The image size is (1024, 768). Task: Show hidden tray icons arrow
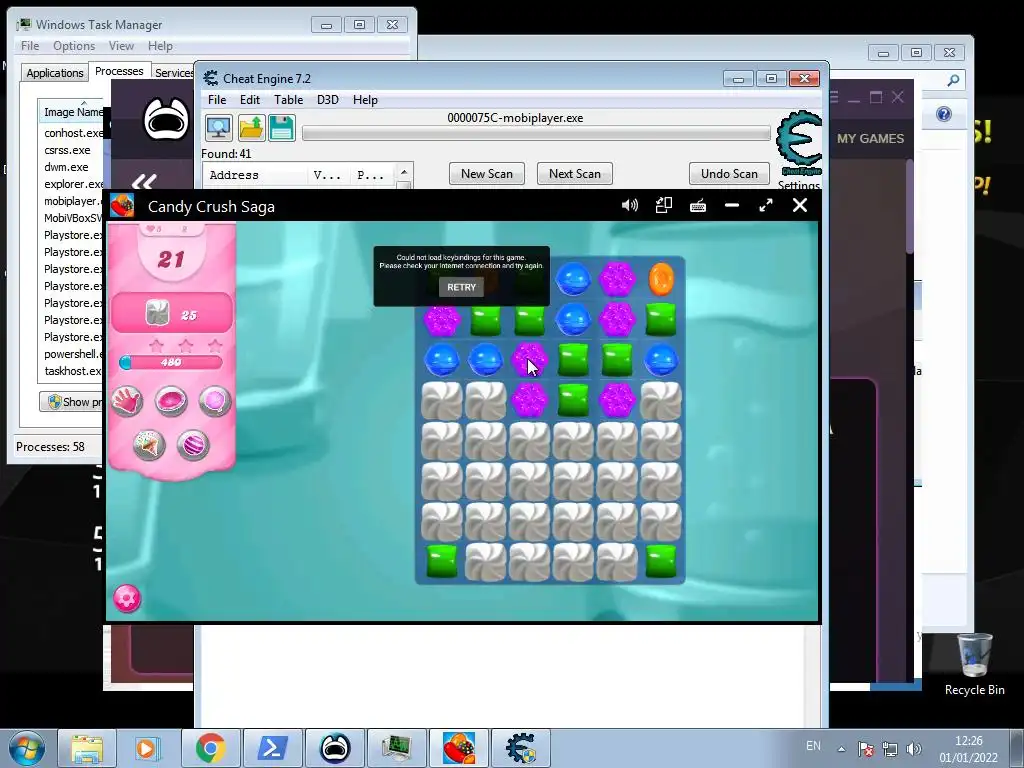coord(842,749)
